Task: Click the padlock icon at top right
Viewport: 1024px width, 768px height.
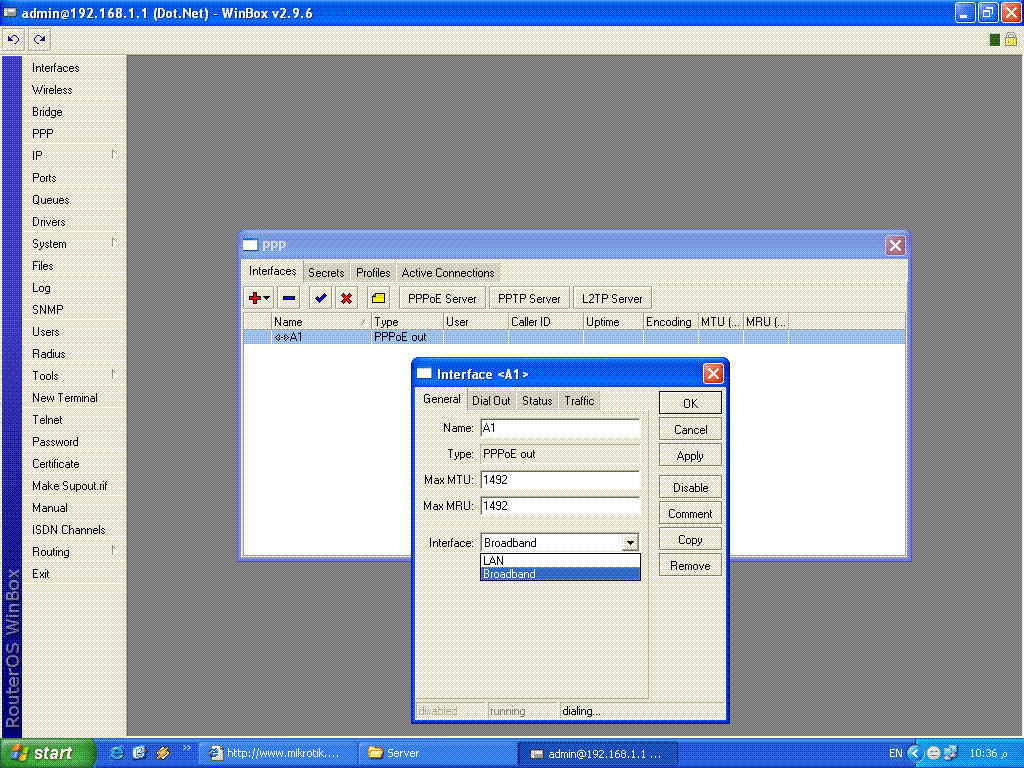Action: tap(1010, 39)
